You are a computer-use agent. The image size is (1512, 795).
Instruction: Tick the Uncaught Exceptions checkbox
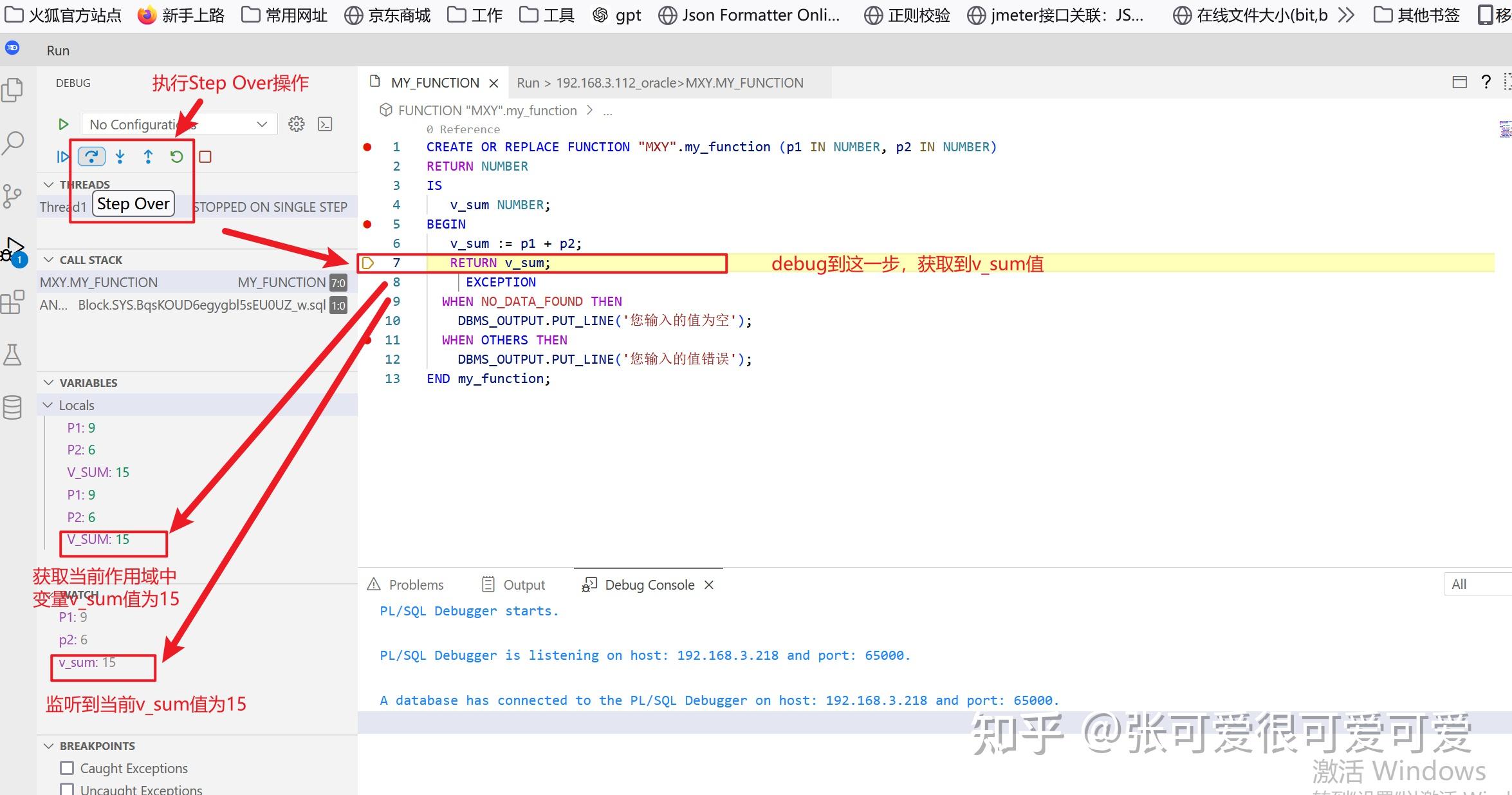coord(67,789)
